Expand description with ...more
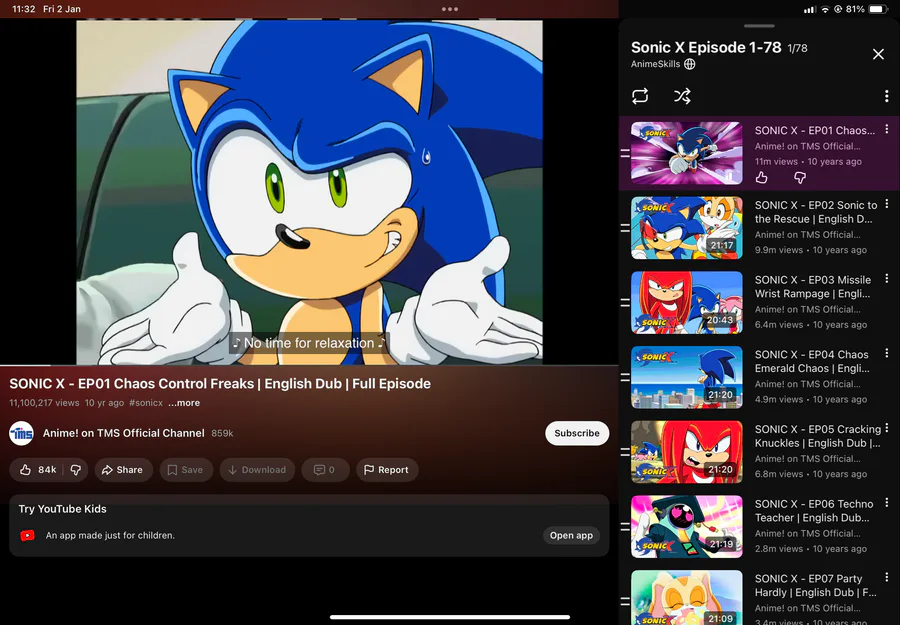 [x=184, y=403]
